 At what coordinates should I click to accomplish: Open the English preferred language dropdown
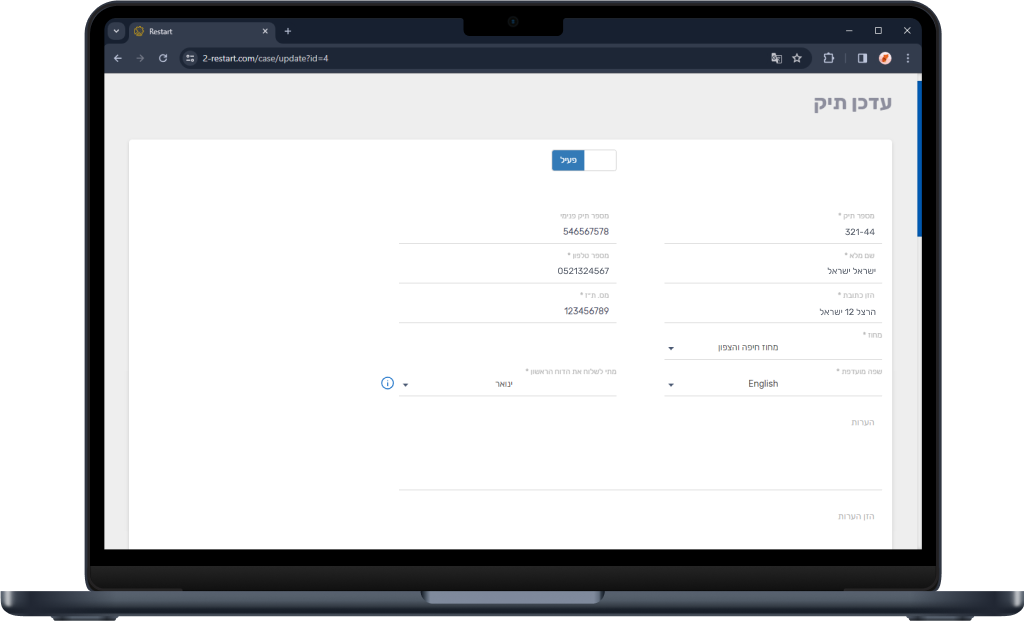click(x=773, y=384)
